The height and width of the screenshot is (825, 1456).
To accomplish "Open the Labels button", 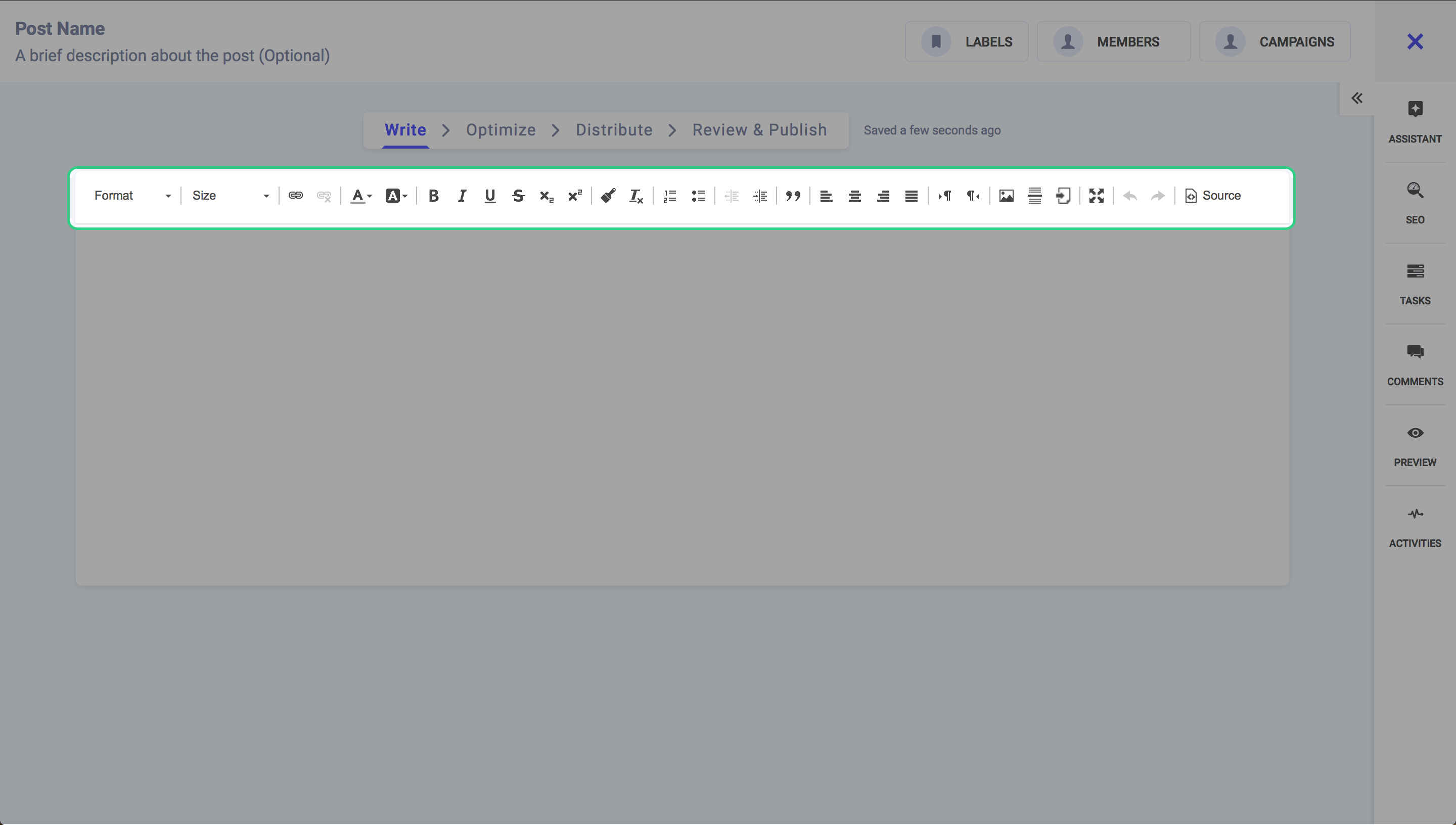I will (967, 41).
